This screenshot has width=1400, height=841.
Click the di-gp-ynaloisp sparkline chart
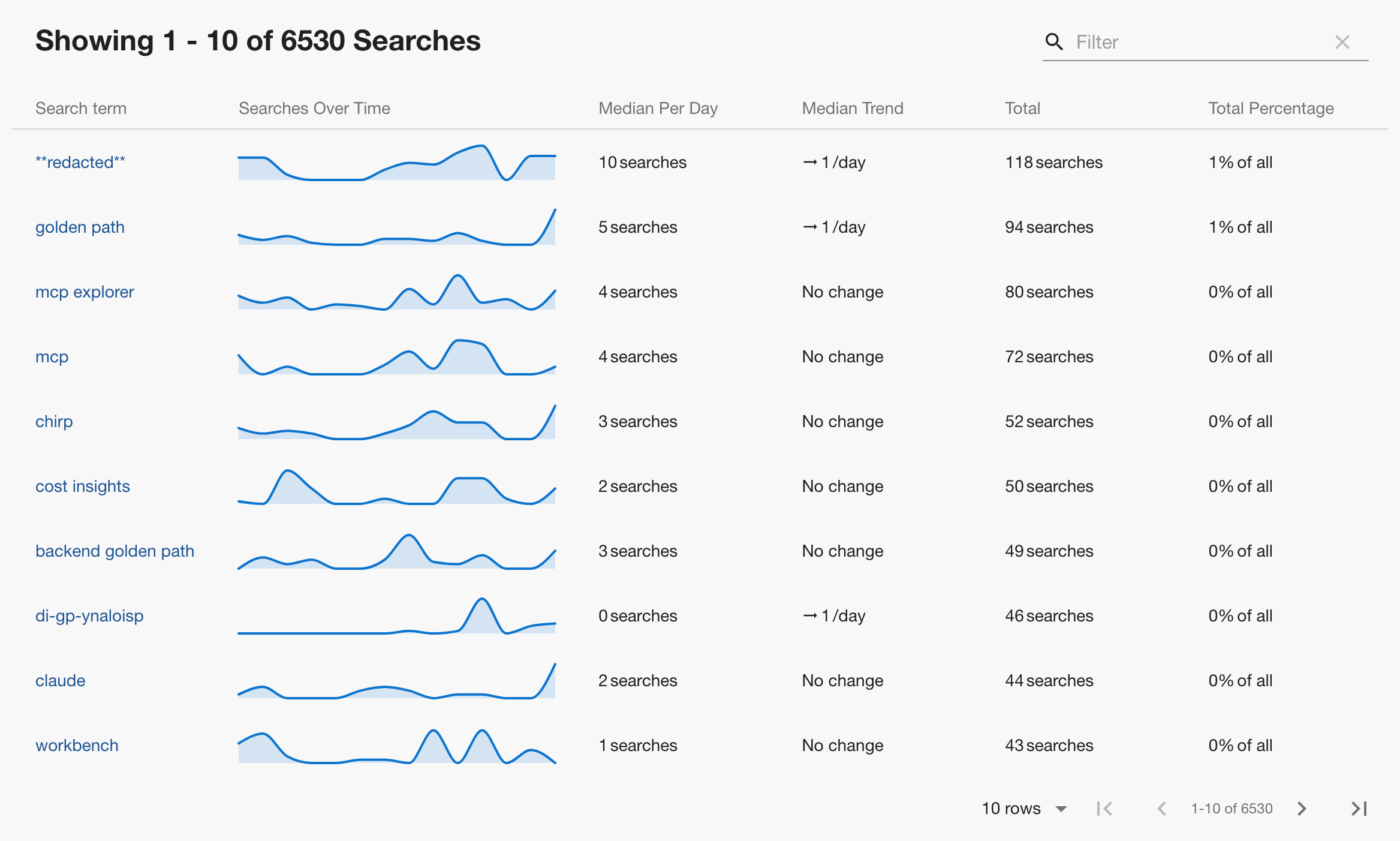click(x=397, y=615)
